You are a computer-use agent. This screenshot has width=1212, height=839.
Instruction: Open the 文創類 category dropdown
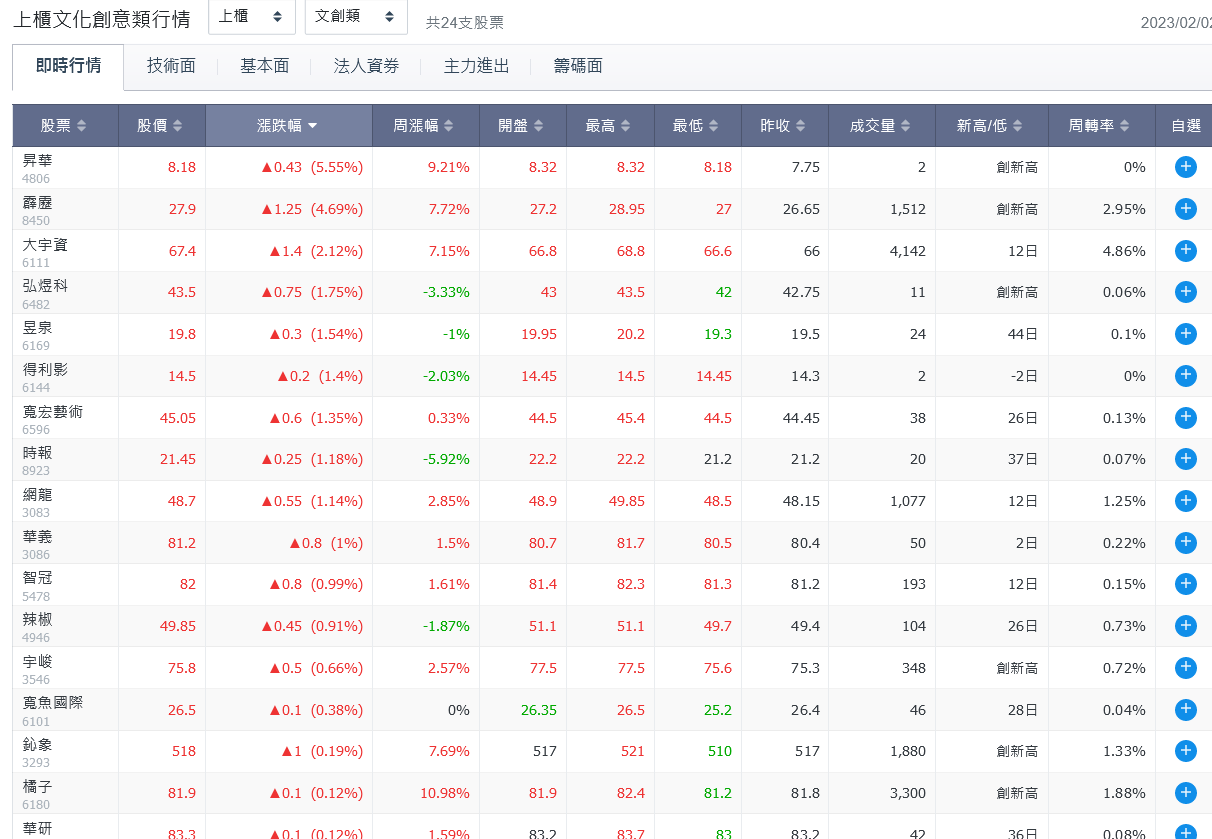pyautogui.click(x=355, y=17)
